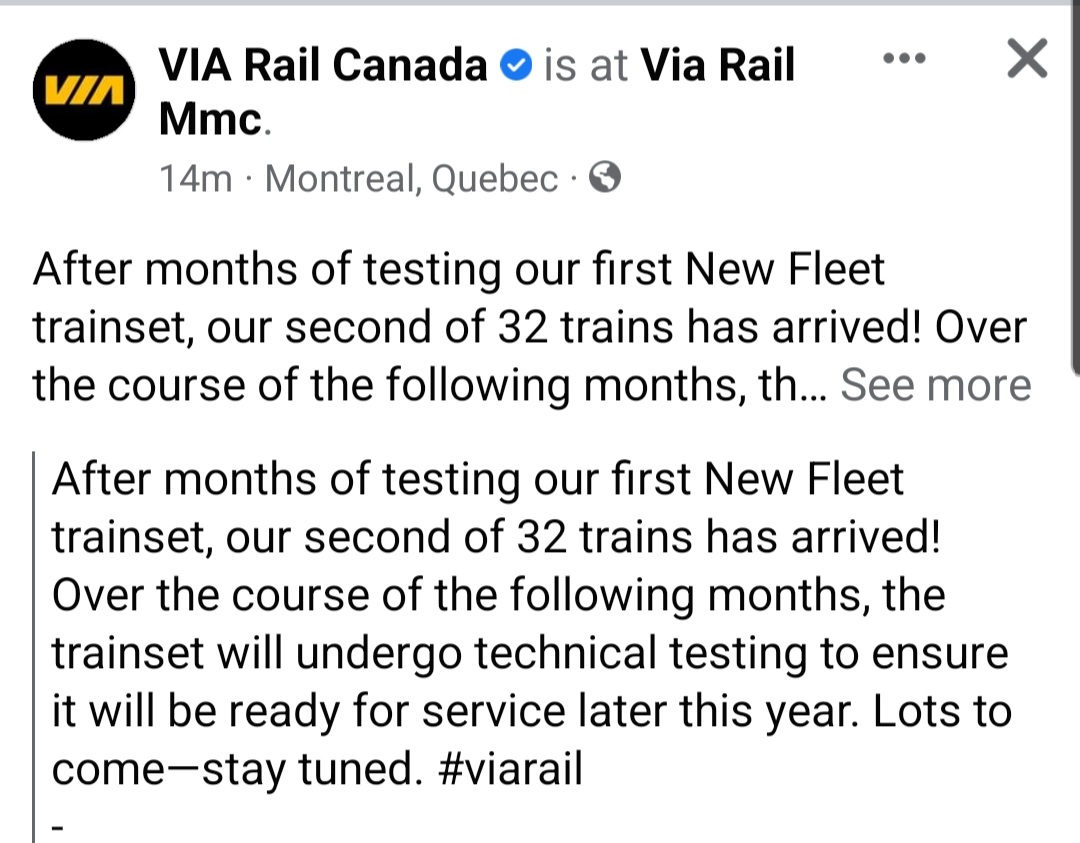Click the dash below the quoted text
1080x843 pixels.
click(58, 826)
